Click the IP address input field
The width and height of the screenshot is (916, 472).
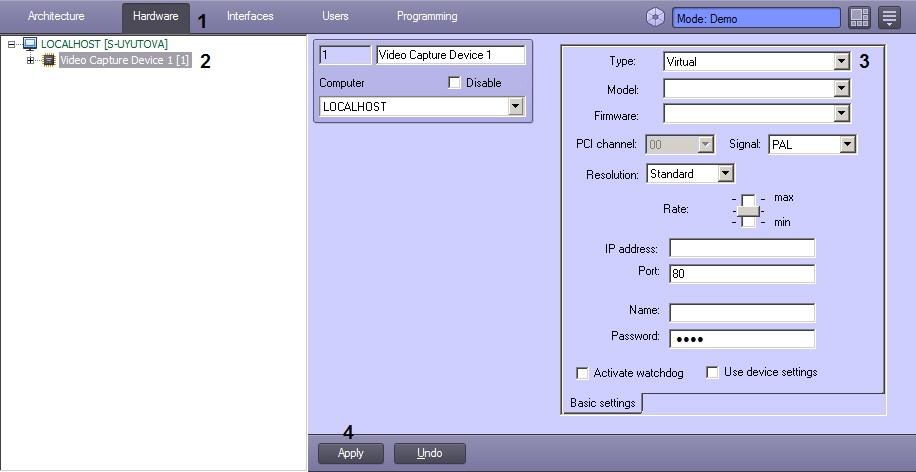click(x=742, y=248)
